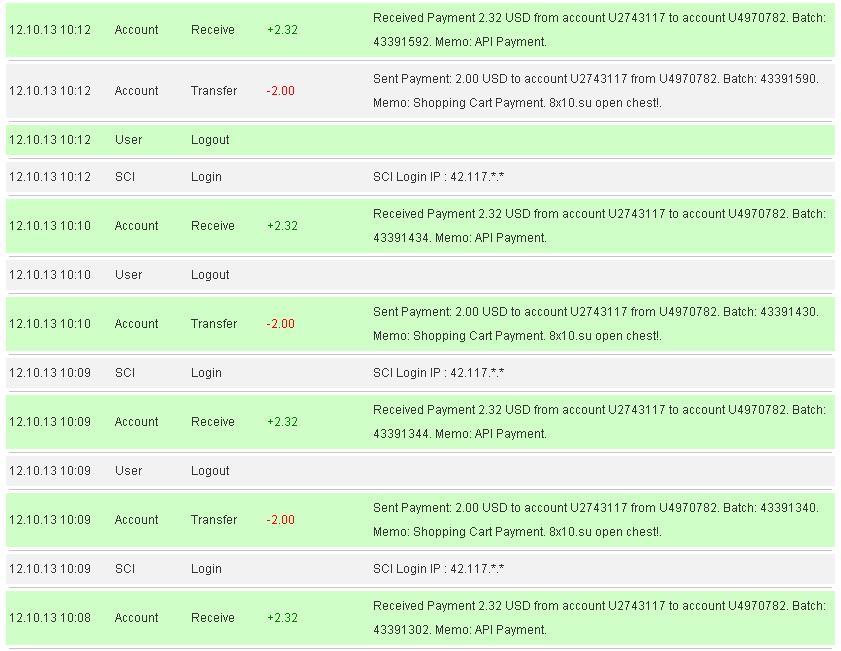
Task: Open the sent payment description, batch 43391340
Action: 595,520
